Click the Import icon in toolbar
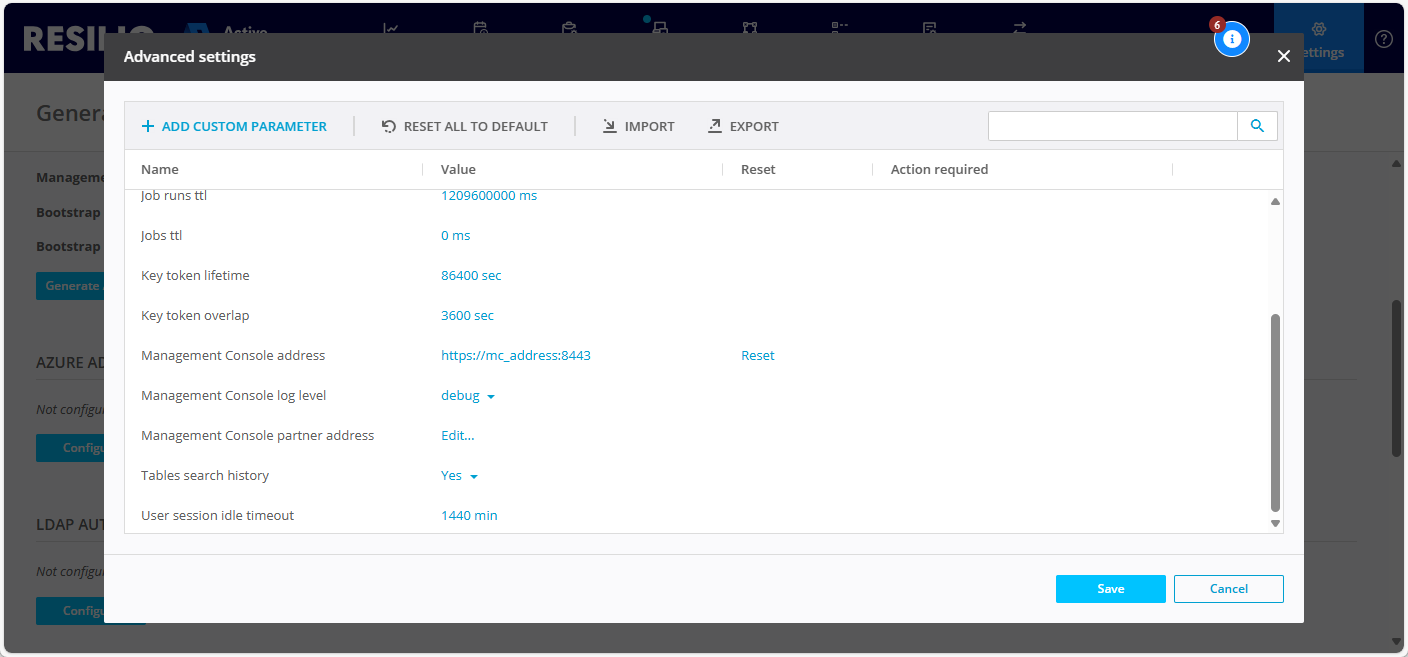Viewport: 1408px width, 657px height. 610,127
